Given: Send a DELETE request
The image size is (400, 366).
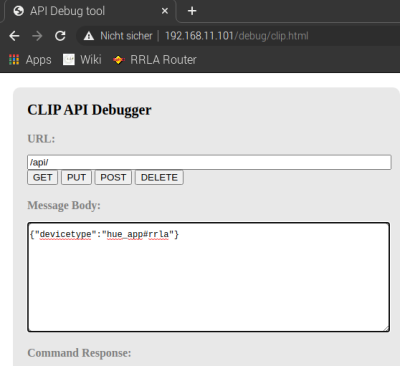Looking at the screenshot, I should [159, 177].
